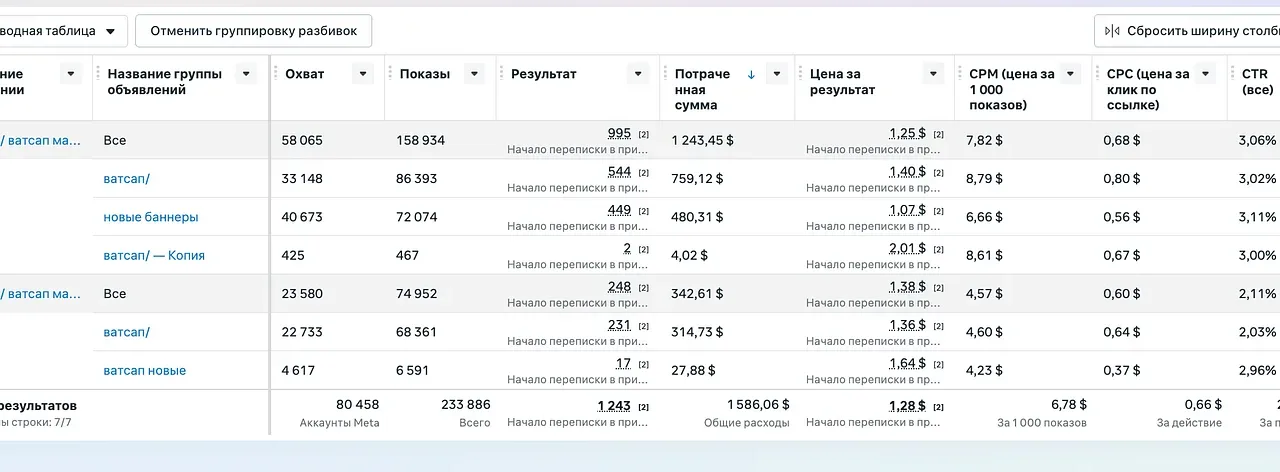Click the icon on the Сбросить ширину button

coord(1112,31)
